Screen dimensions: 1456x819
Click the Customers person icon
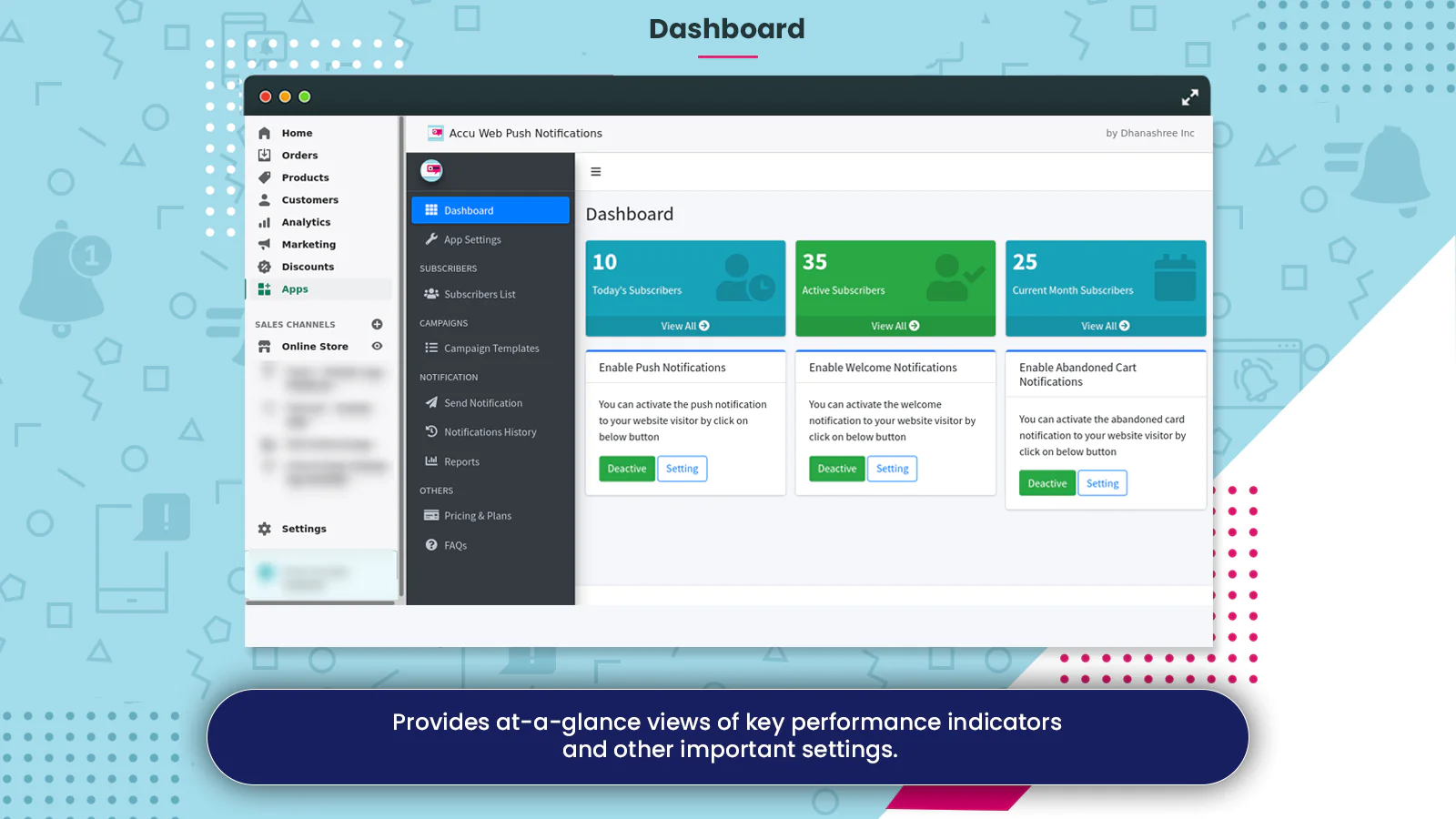265,199
